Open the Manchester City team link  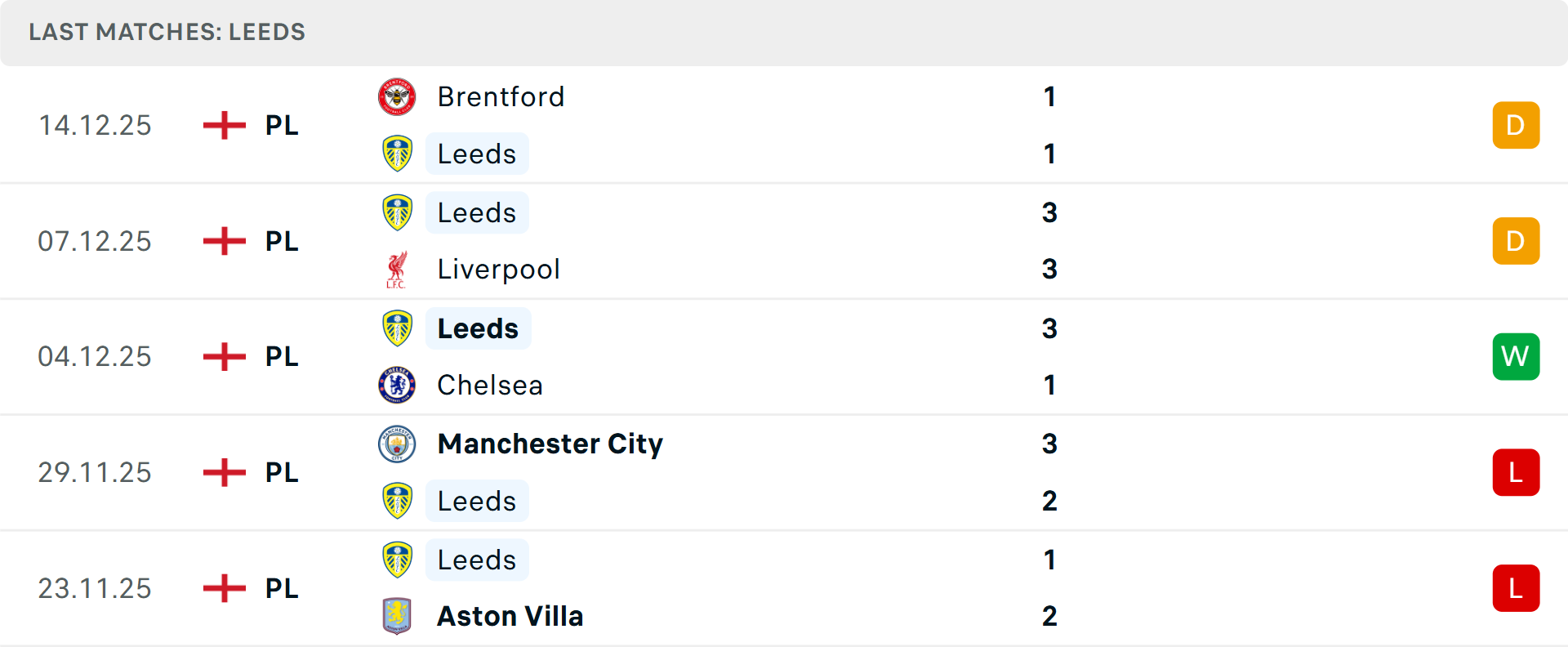tap(550, 444)
